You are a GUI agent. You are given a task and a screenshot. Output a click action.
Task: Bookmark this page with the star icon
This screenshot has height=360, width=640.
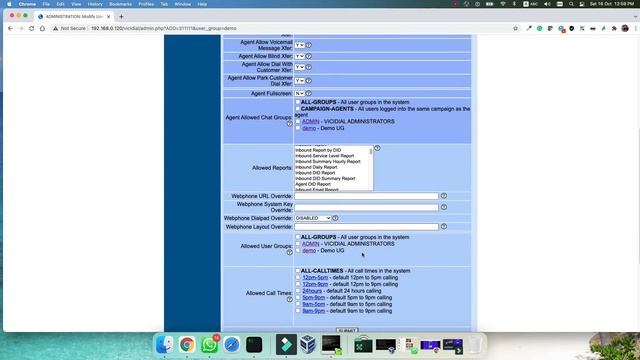point(516,28)
